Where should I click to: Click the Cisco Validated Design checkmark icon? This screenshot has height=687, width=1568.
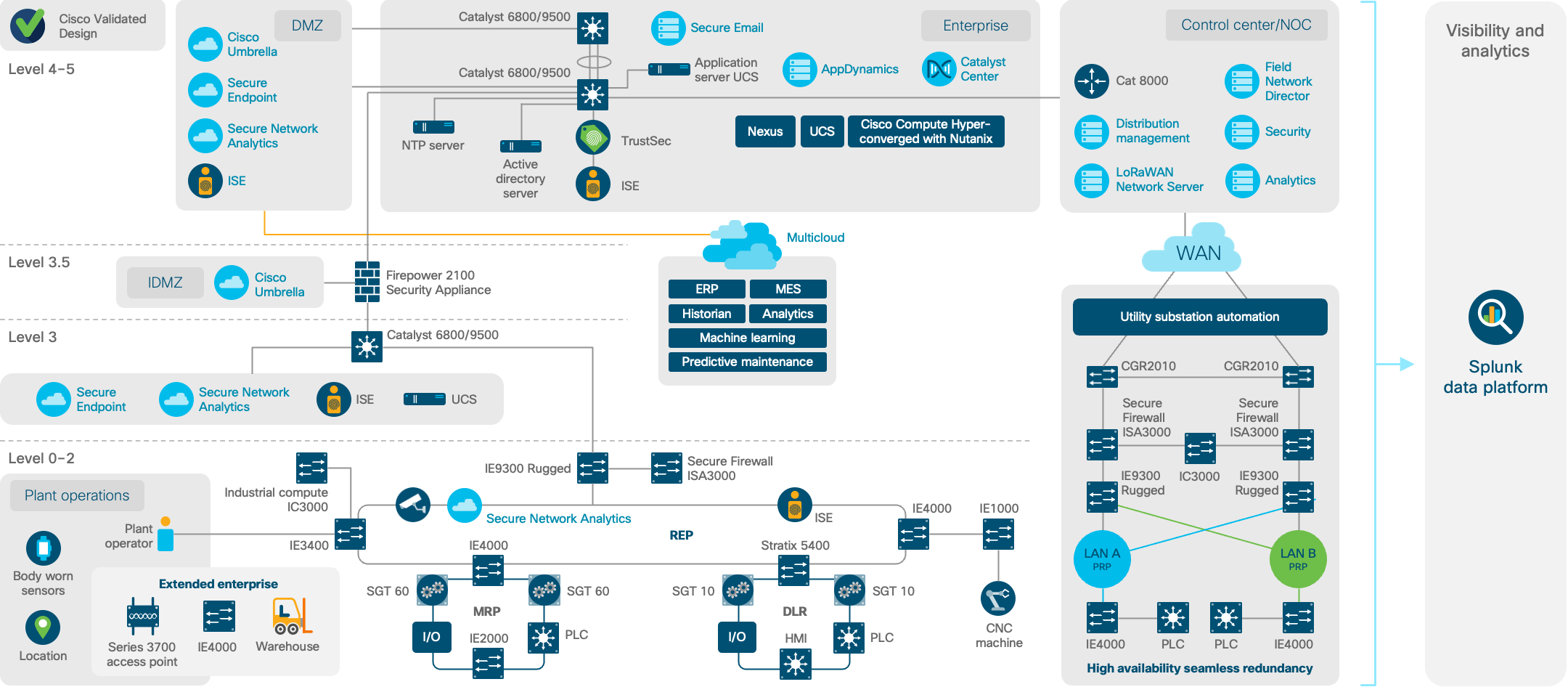click(x=28, y=25)
